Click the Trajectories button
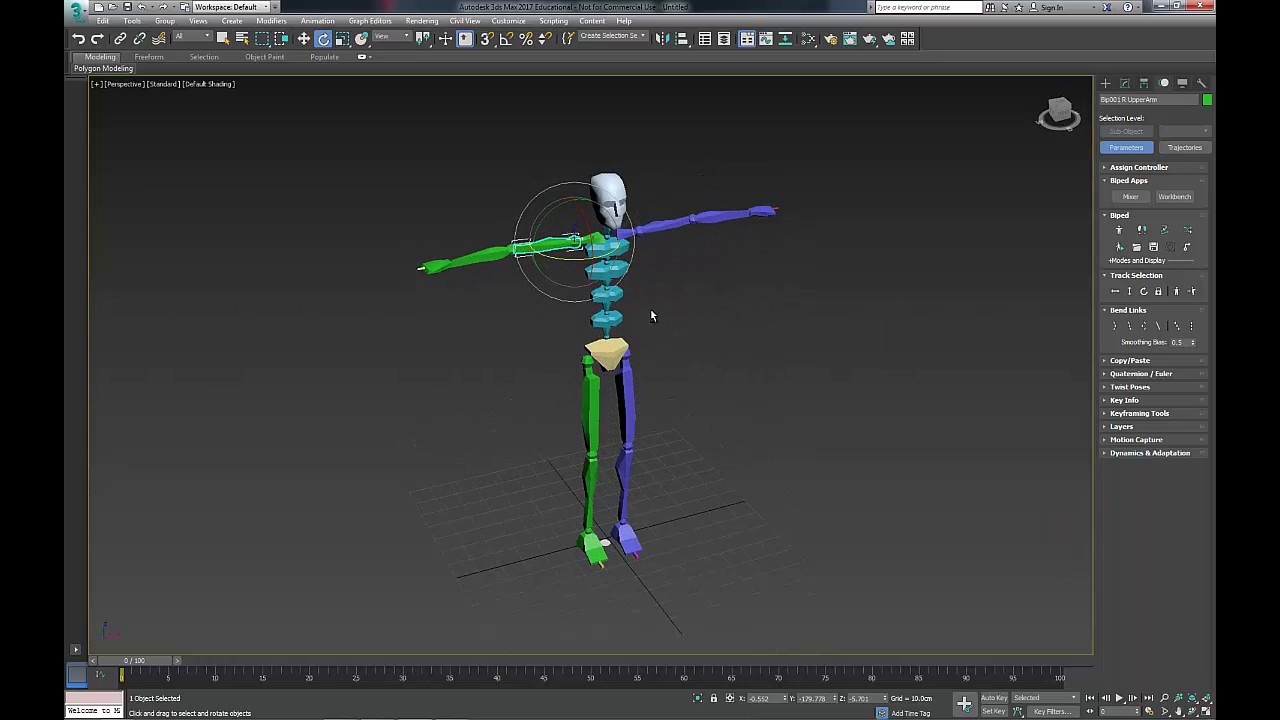Image resolution: width=1280 pixels, height=720 pixels. [1185, 148]
